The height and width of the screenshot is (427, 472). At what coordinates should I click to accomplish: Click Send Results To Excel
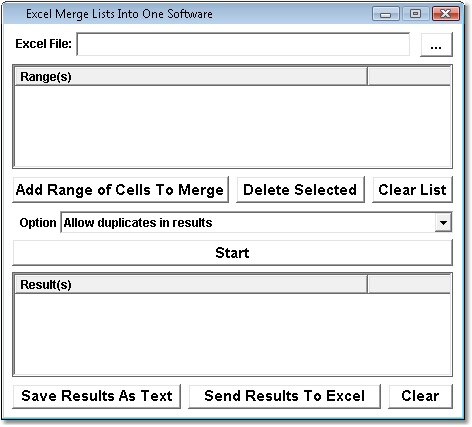pos(284,396)
